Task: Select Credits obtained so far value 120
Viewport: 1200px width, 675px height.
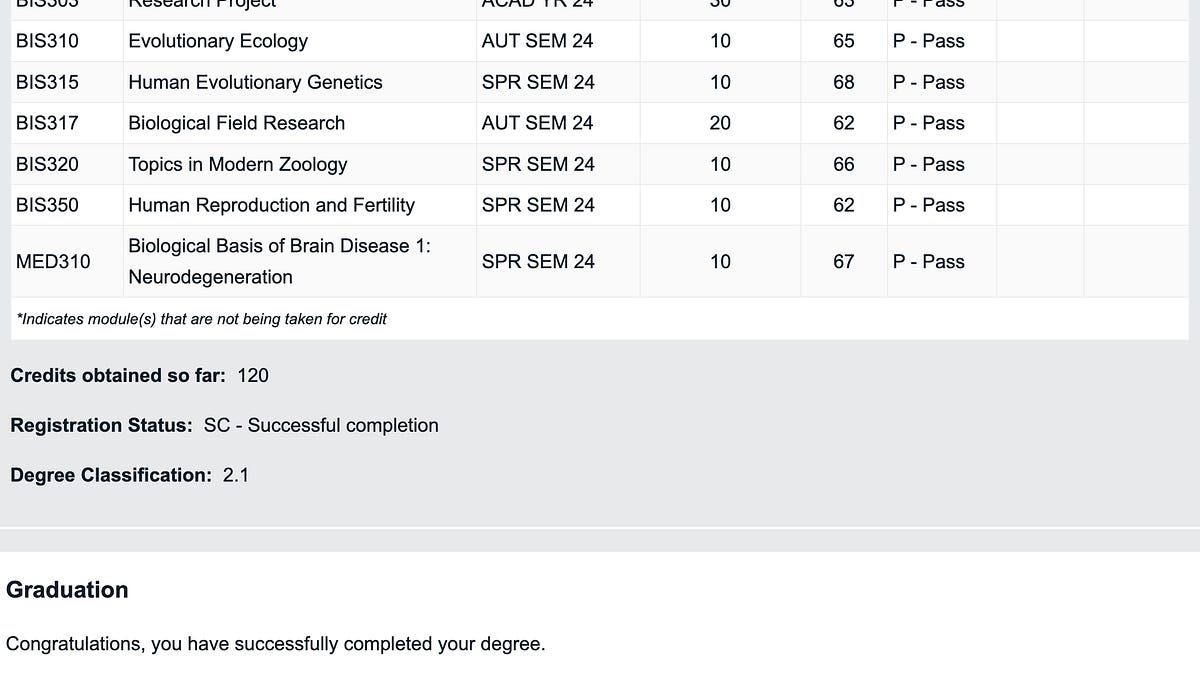Action: (253, 376)
